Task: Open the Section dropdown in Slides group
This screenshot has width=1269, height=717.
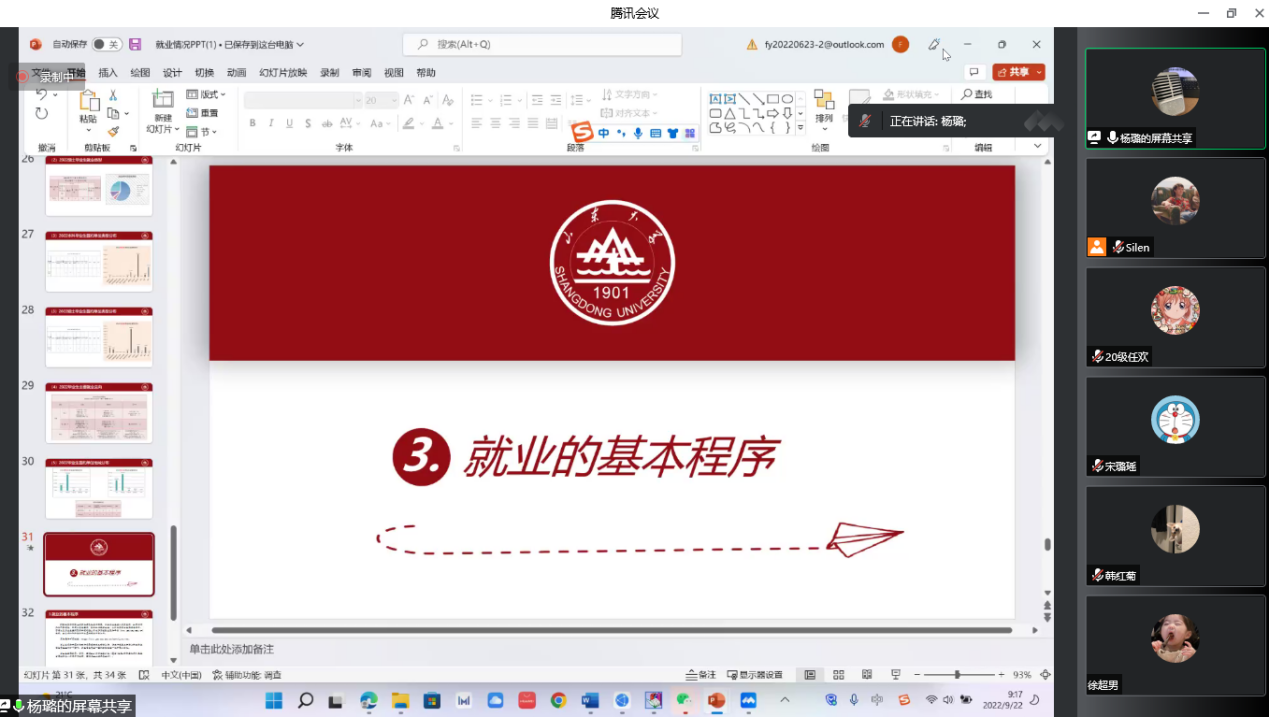Action: point(202,132)
